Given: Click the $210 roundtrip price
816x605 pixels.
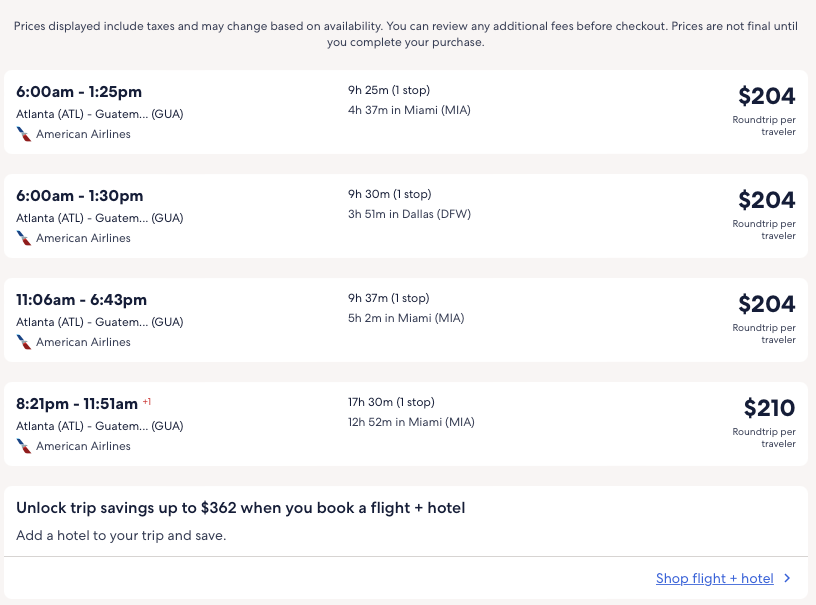Looking at the screenshot, I should click(x=769, y=408).
